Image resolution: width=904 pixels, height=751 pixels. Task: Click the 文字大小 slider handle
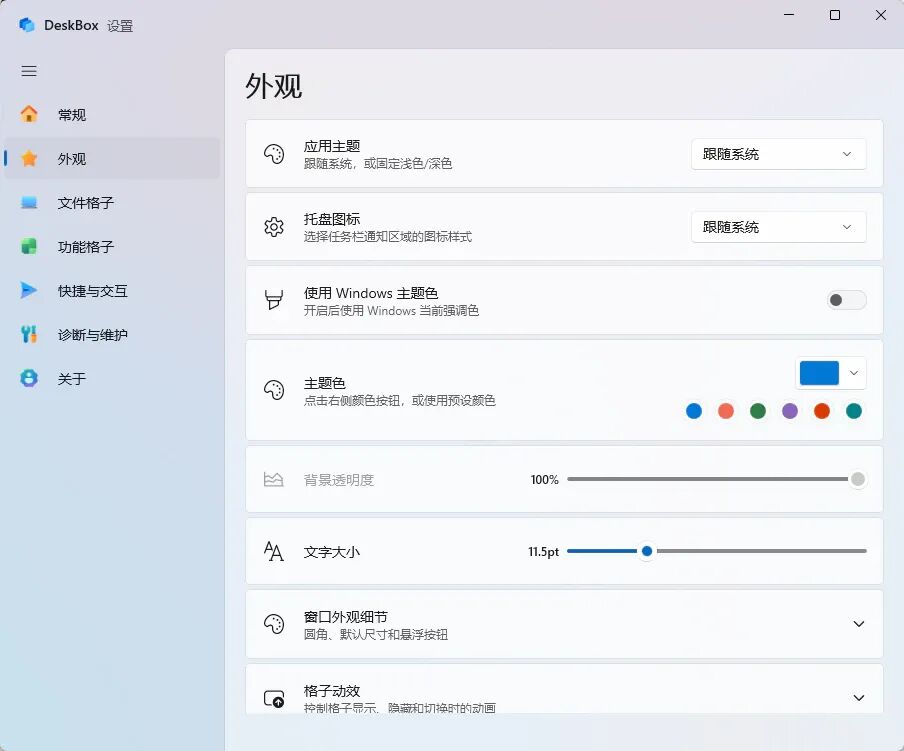click(x=647, y=551)
